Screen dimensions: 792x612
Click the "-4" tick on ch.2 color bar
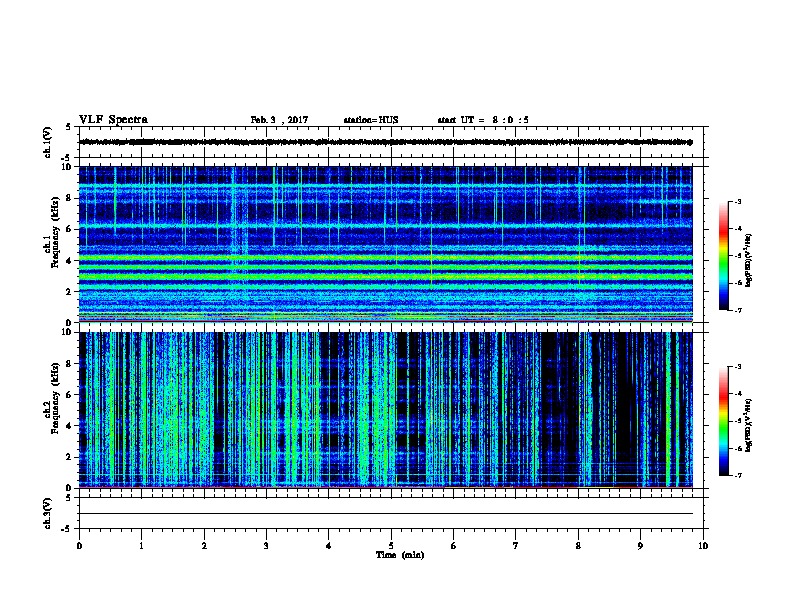point(737,394)
